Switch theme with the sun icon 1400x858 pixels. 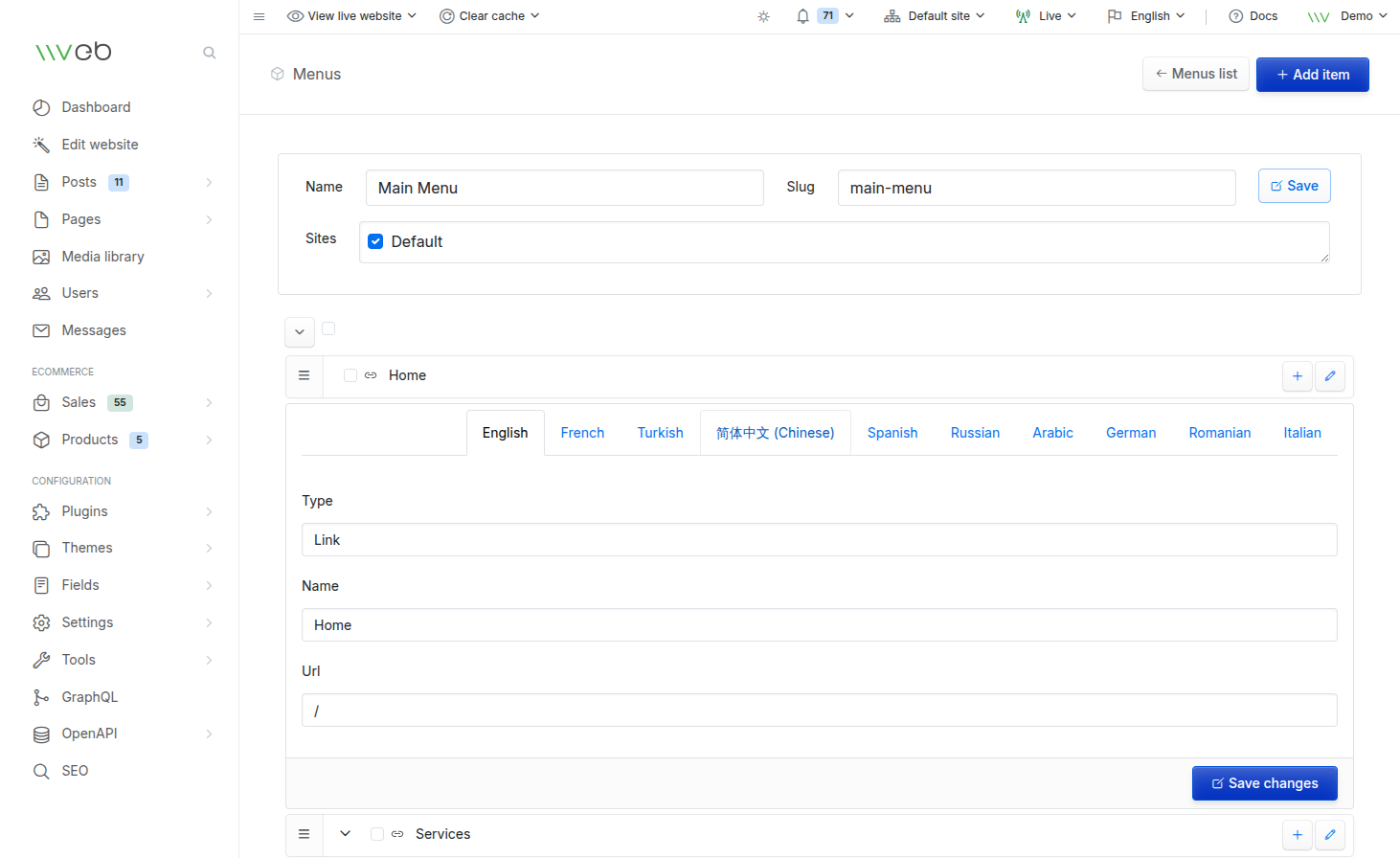[763, 16]
